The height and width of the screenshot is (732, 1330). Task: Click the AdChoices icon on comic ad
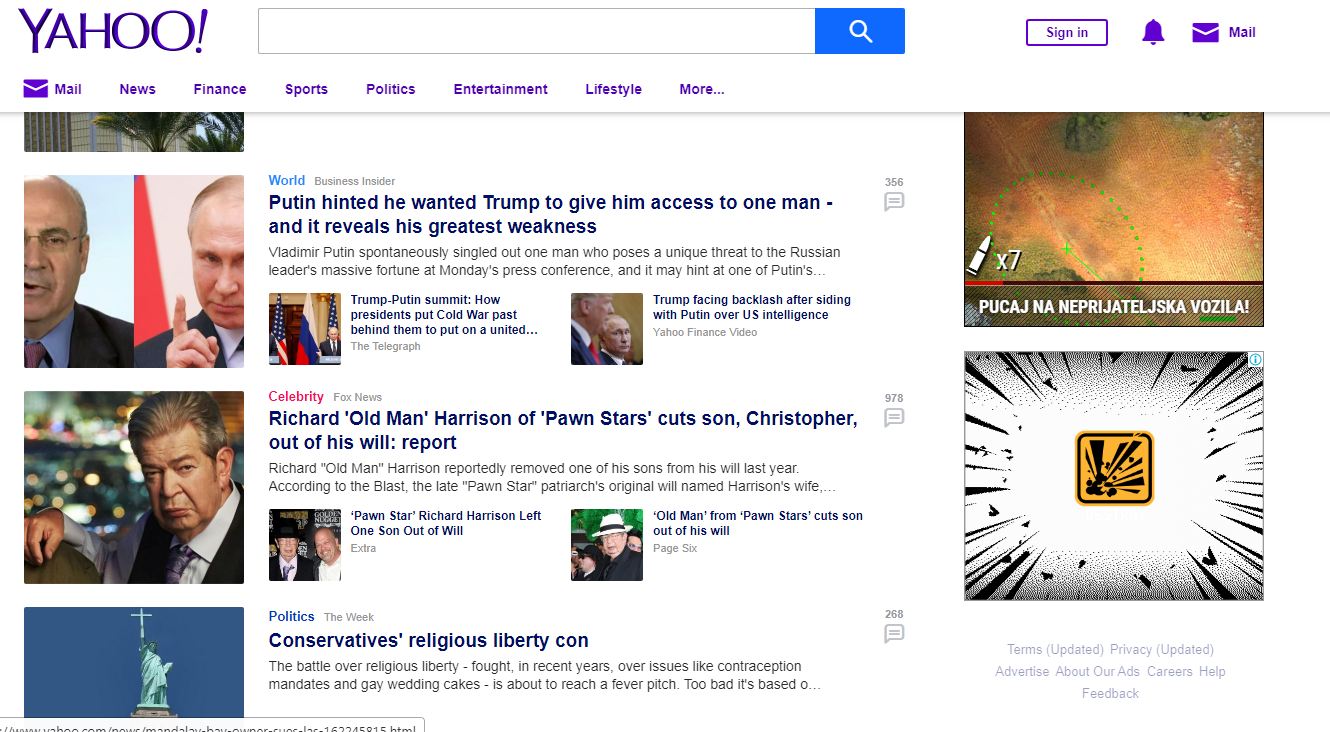click(1255, 360)
